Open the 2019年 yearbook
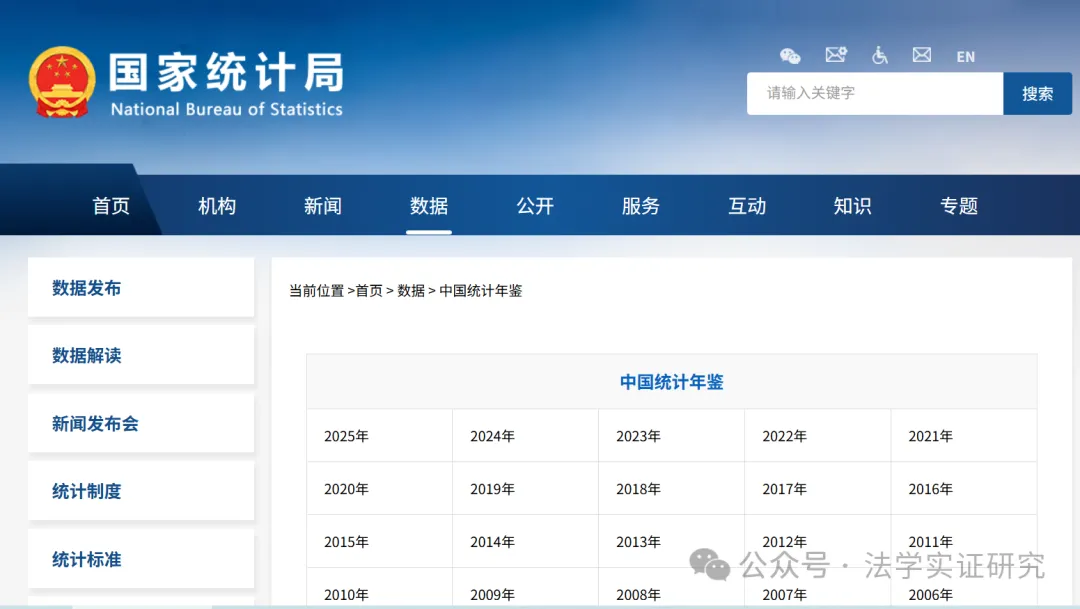Image resolution: width=1080 pixels, height=609 pixels. click(x=492, y=489)
